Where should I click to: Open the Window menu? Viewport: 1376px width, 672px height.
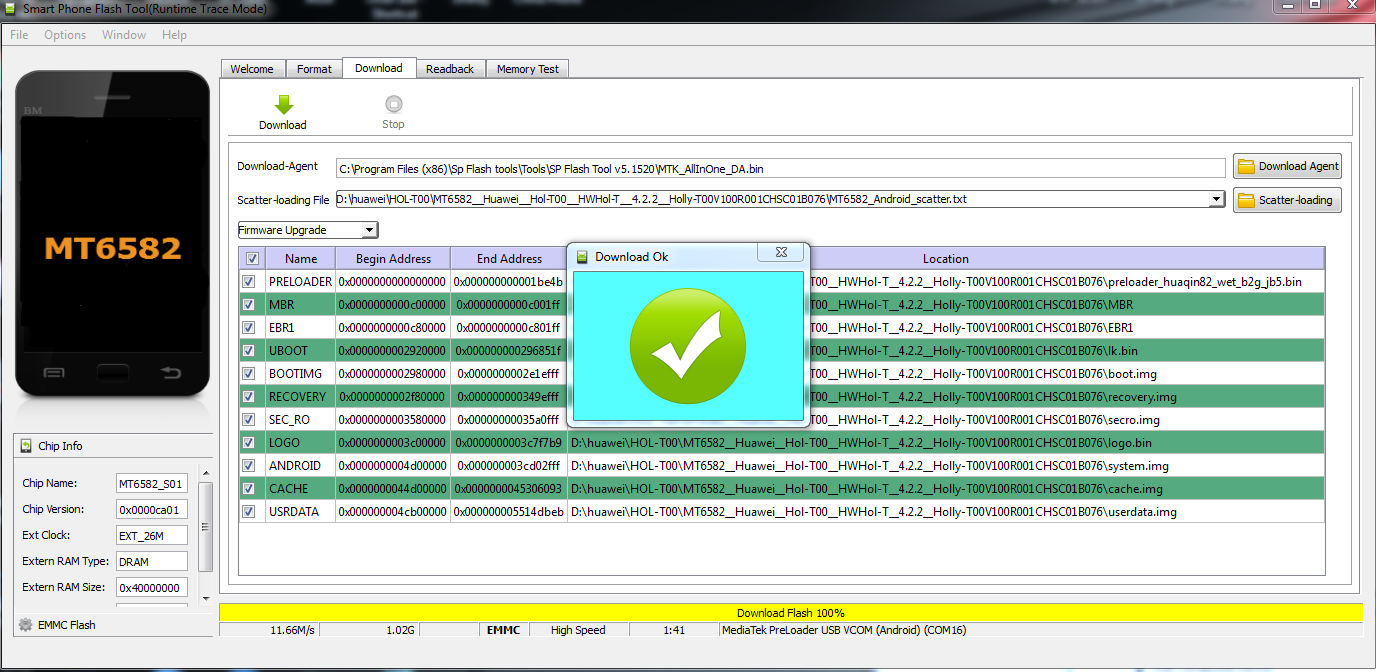click(124, 35)
